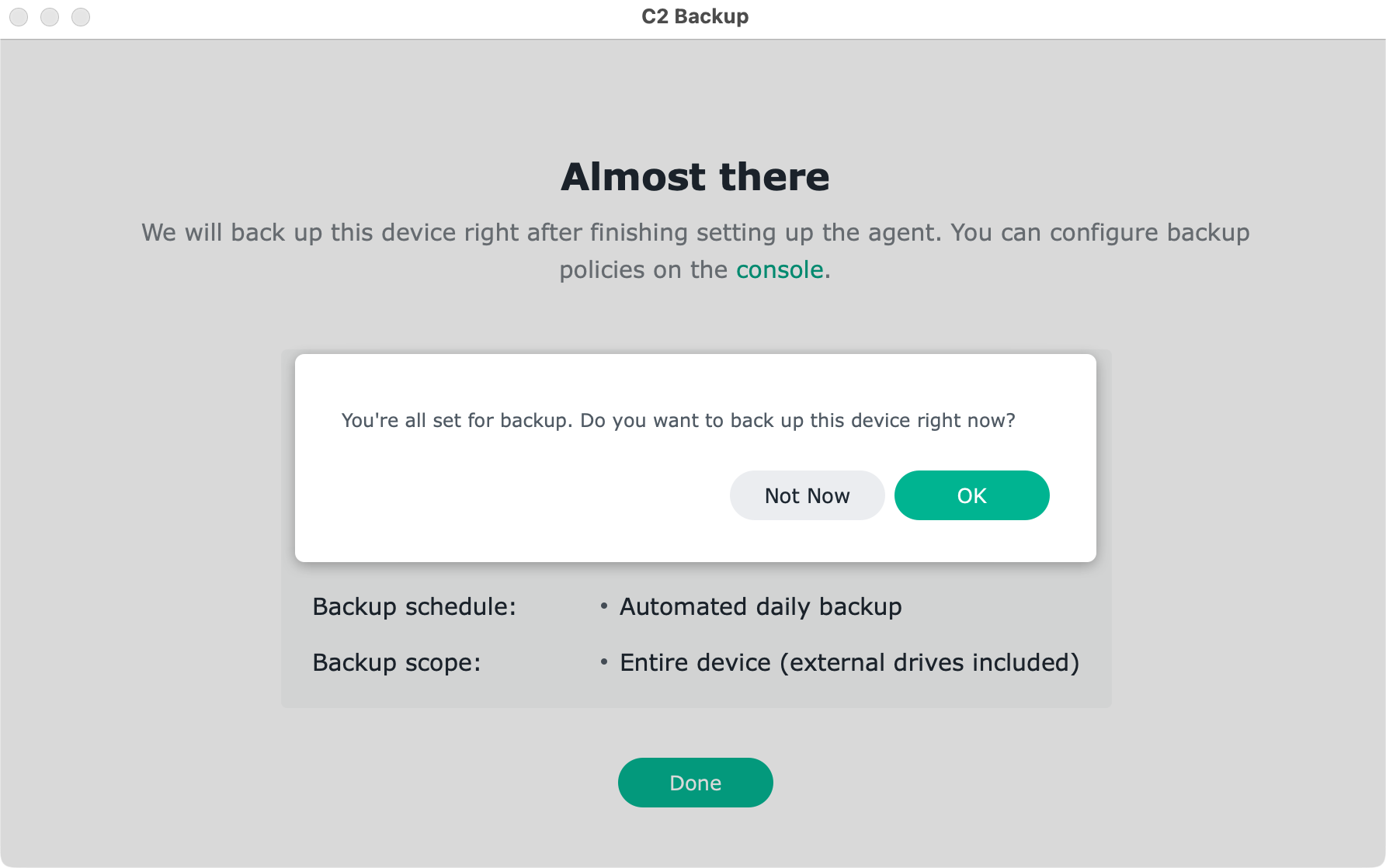Minimize the C2 Backup window
1386x868 pixels.
(x=50, y=16)
